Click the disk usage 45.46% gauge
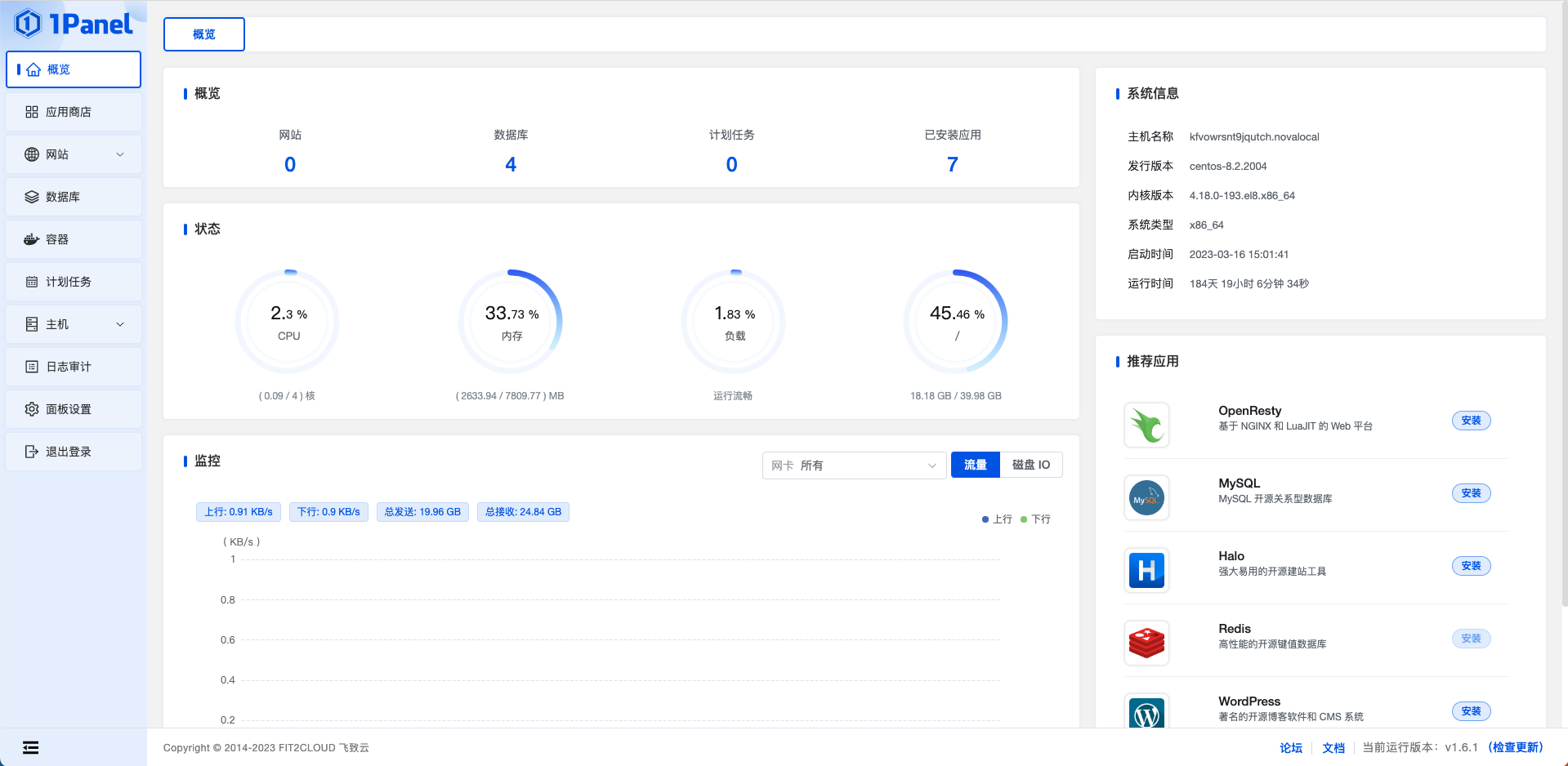Viewport: 1568px width, 766px height. [956, 322]
